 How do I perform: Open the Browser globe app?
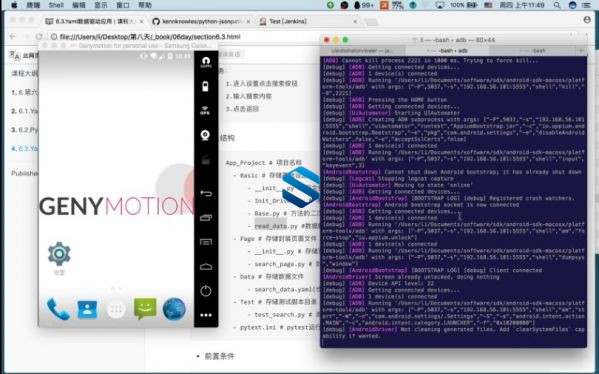174,309
